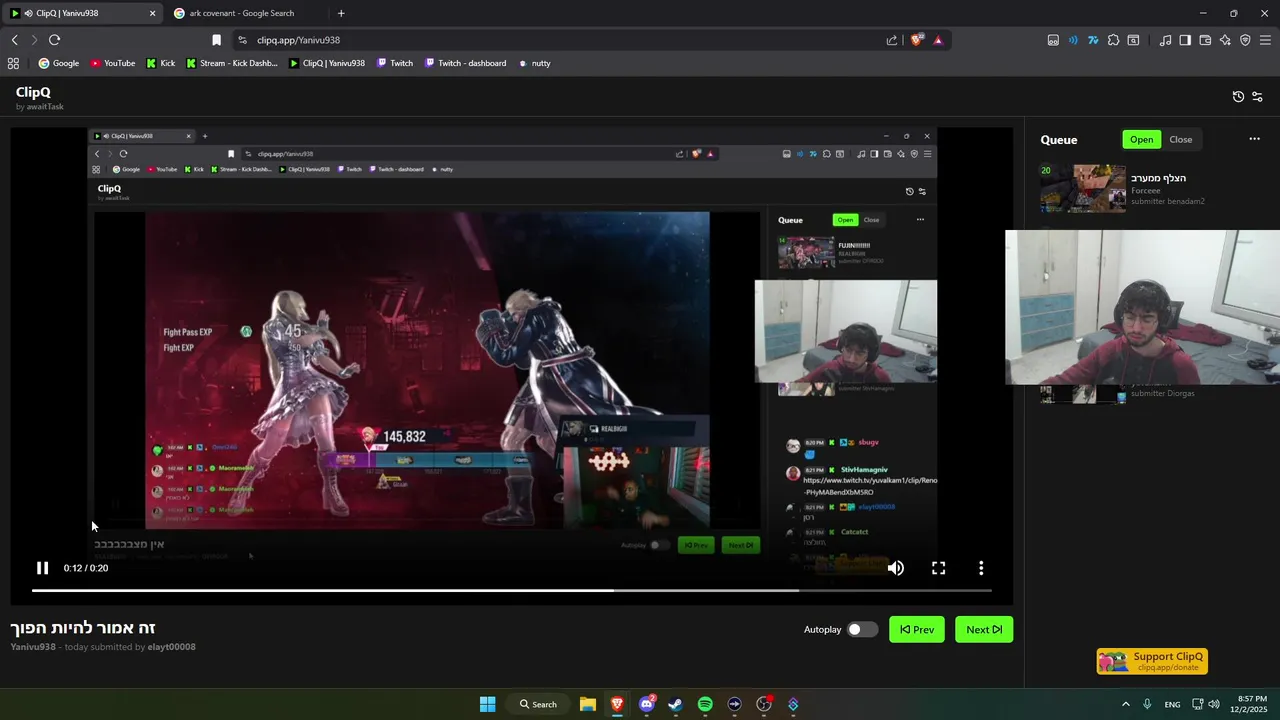
Task: Open a new browser tab
Action: click(341, 13)
